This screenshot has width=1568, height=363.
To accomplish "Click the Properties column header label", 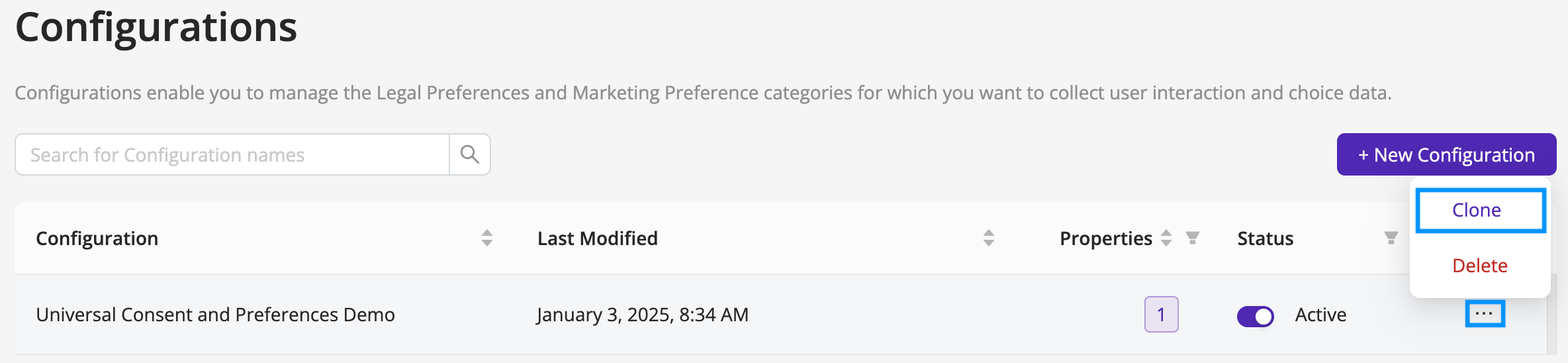I will coord(1106,238).
